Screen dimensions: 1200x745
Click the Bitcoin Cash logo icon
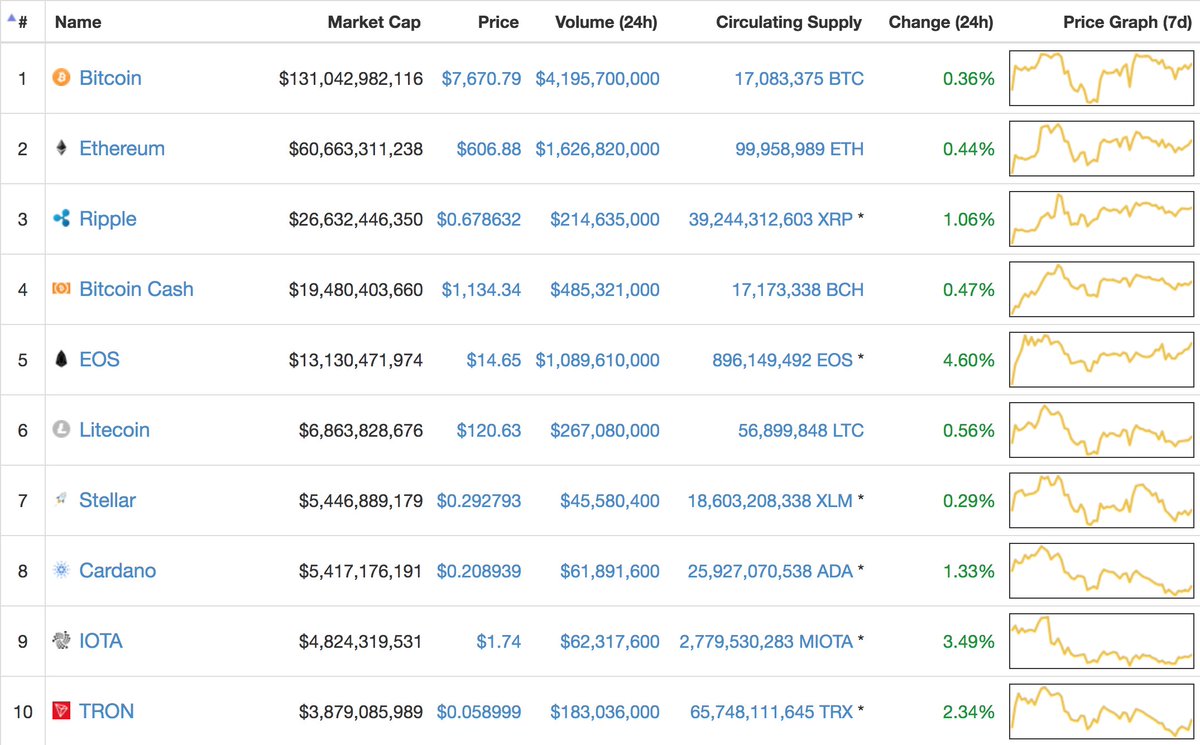click(62, 289)
